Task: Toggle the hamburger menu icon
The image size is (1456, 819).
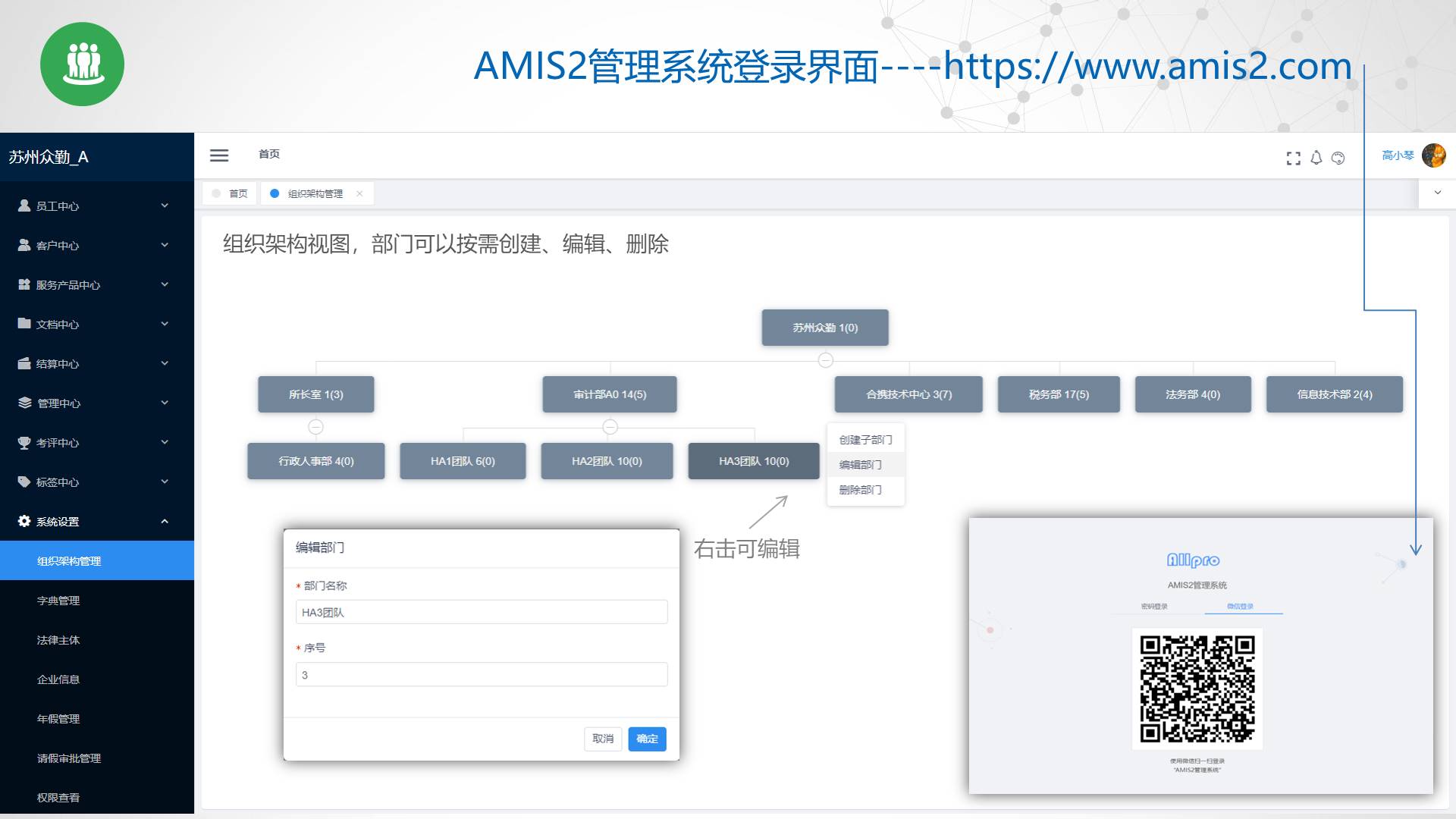Action: (219, 155)
